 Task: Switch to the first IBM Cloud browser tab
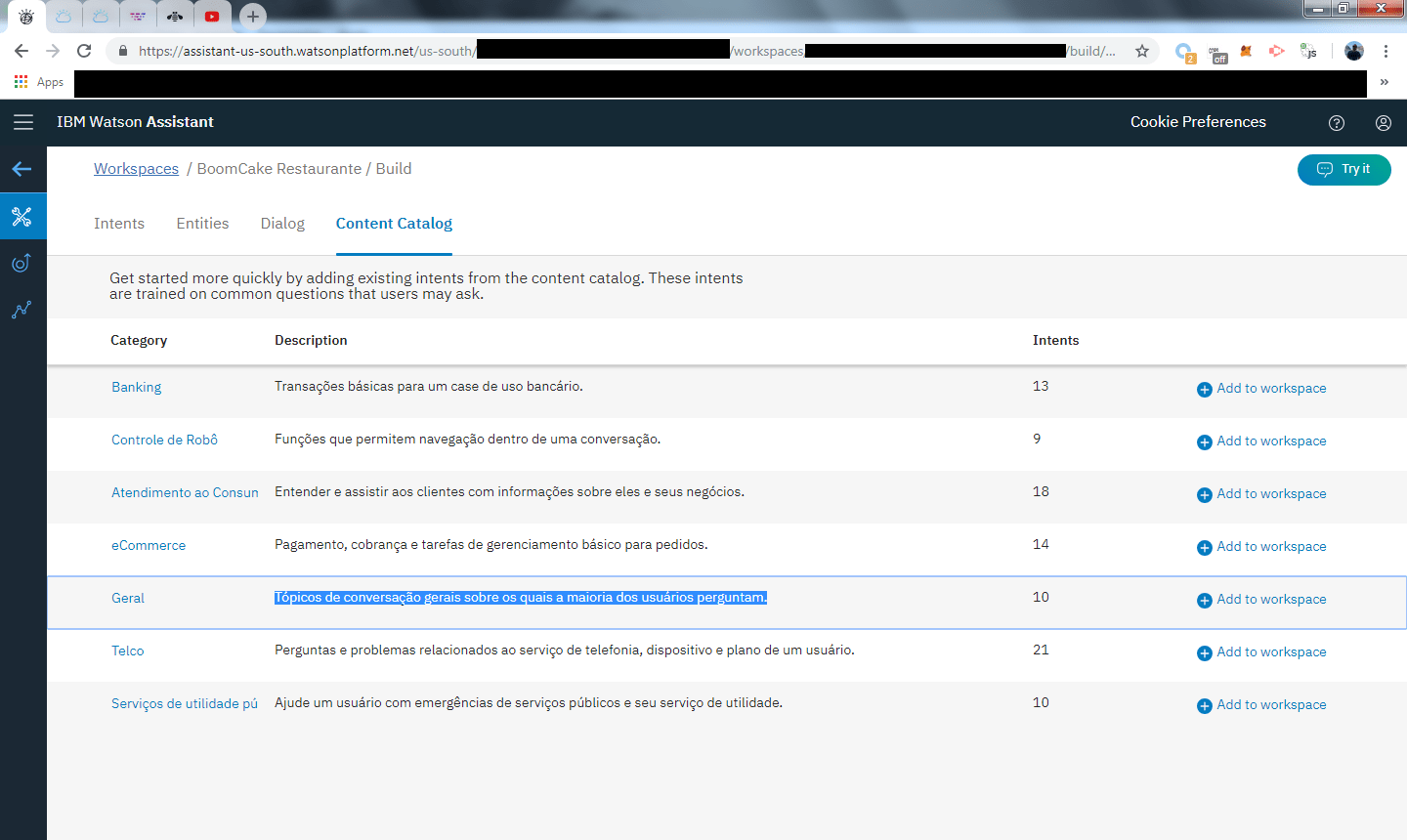(64, 16)
